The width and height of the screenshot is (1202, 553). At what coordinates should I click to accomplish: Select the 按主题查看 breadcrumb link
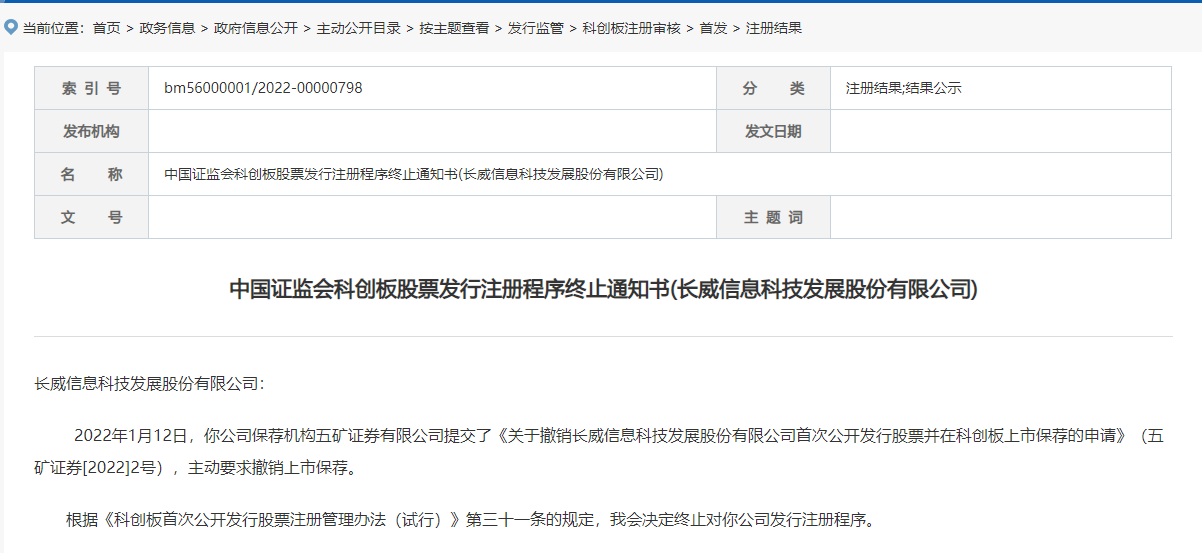455,28
